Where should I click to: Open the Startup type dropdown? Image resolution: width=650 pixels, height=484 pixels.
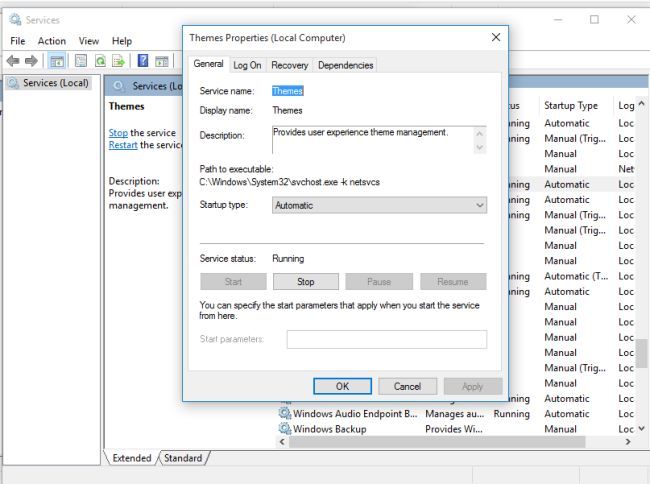coord(379,205)
